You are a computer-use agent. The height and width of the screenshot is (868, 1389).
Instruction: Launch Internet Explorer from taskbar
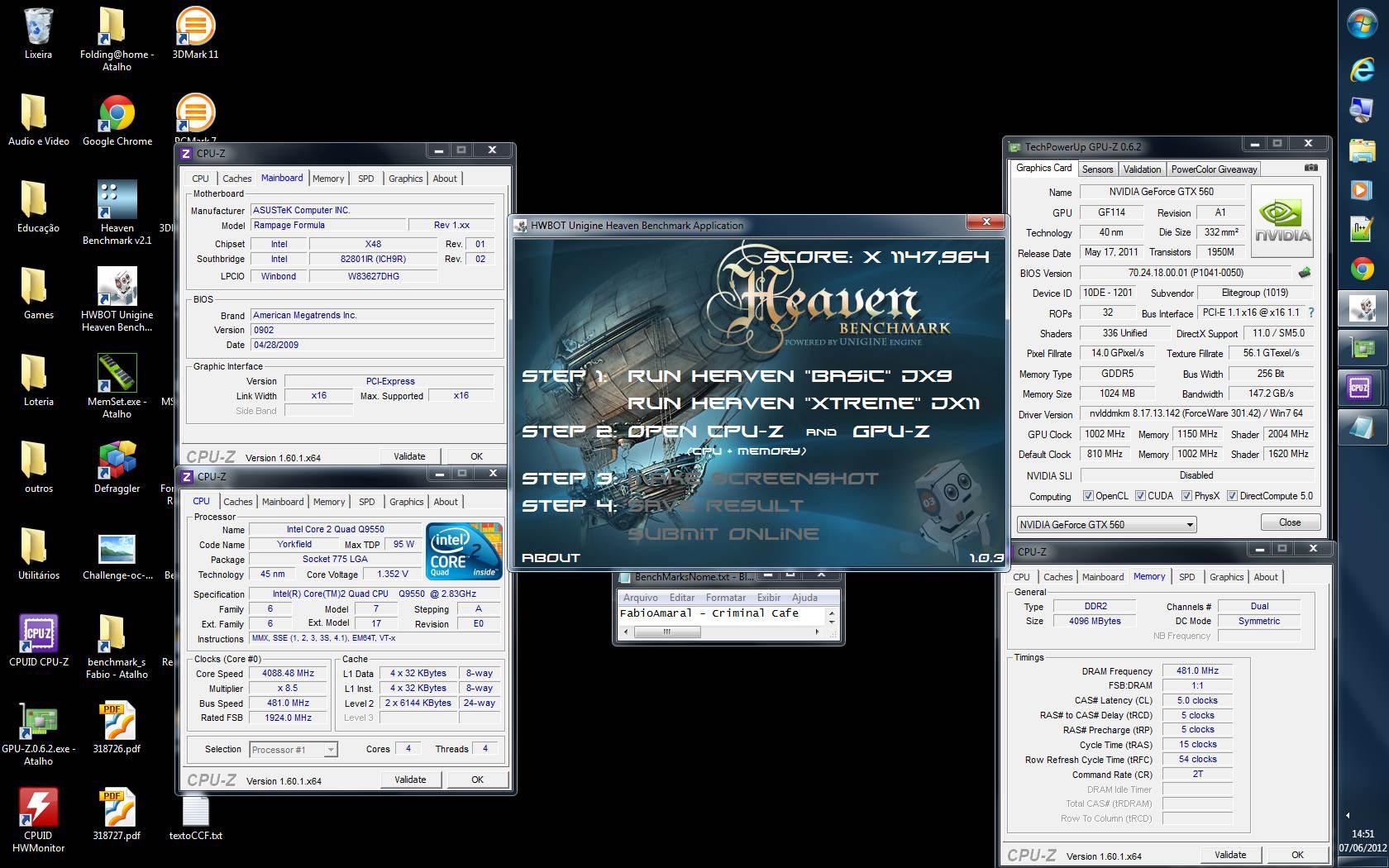click(x=1362, y=70)
